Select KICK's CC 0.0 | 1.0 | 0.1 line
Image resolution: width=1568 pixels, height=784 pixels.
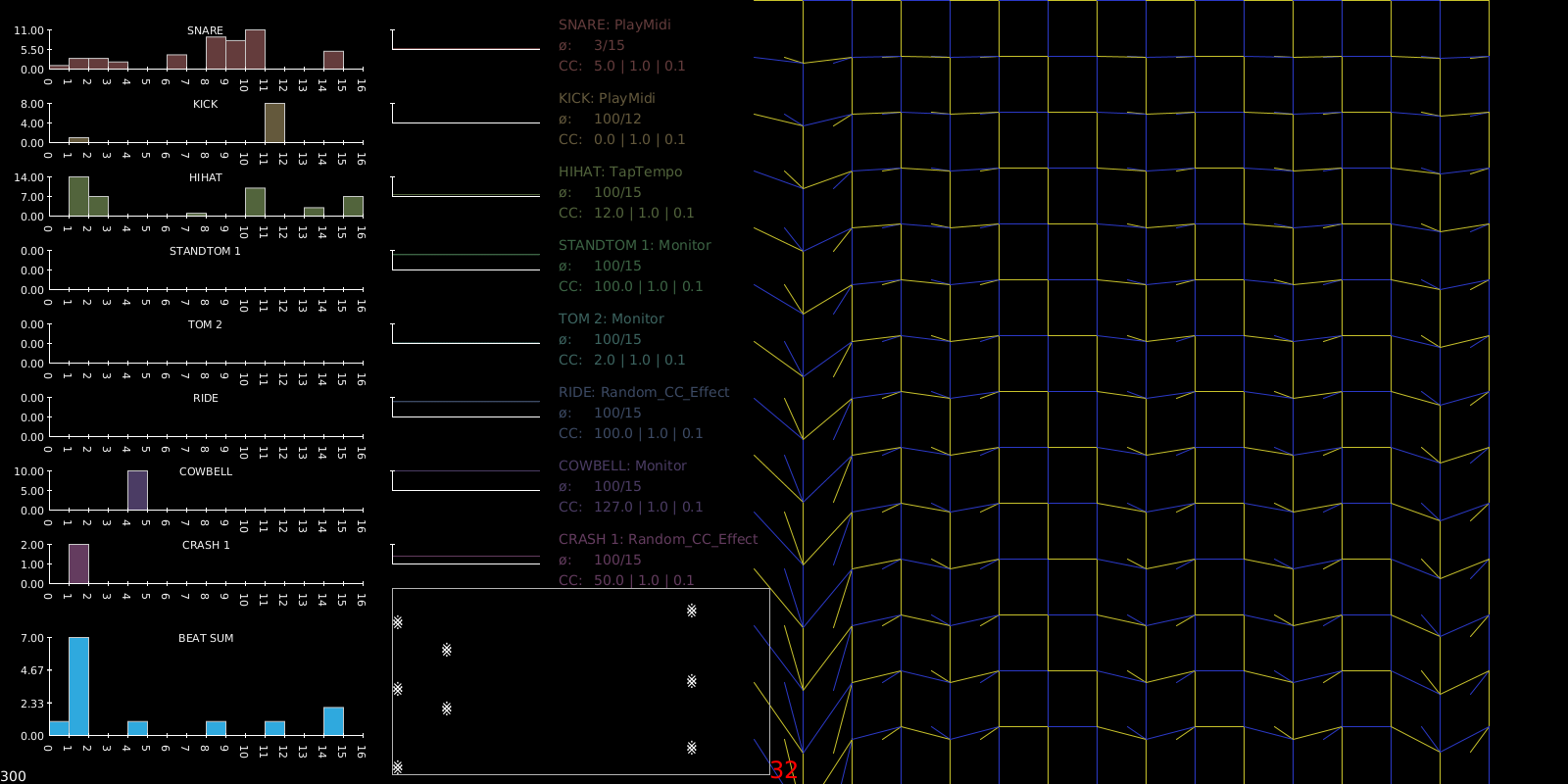[x=622, y=139]
